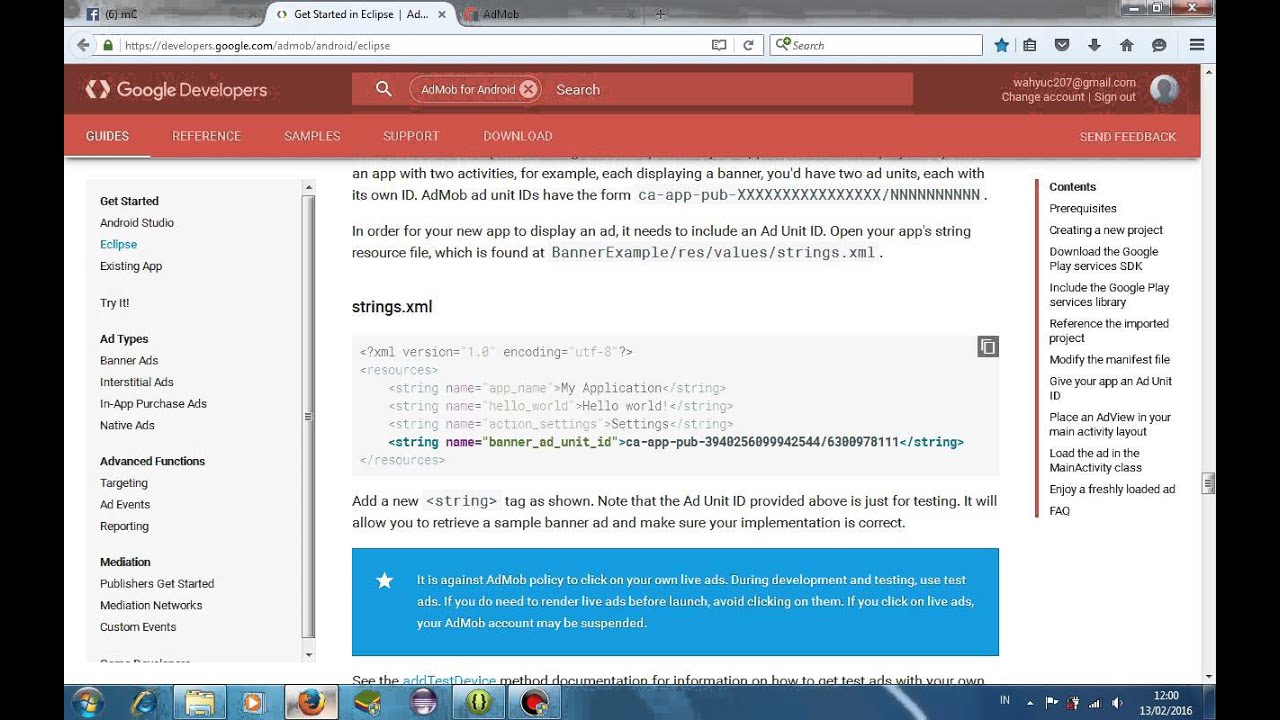Click the volume speaker tray icon

[1118, 703]
